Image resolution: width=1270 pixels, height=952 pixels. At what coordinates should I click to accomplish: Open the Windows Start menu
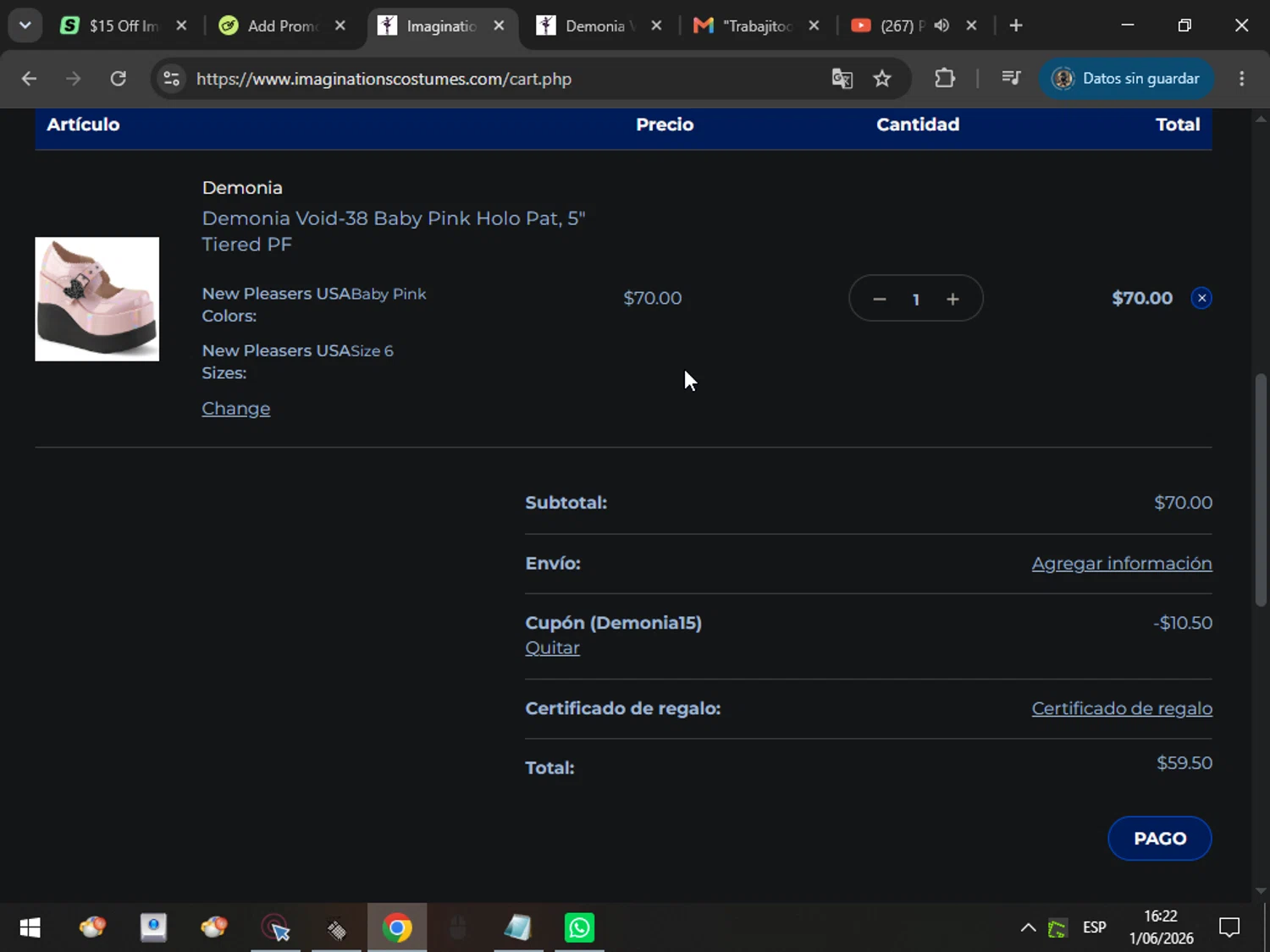pos(30,928)
